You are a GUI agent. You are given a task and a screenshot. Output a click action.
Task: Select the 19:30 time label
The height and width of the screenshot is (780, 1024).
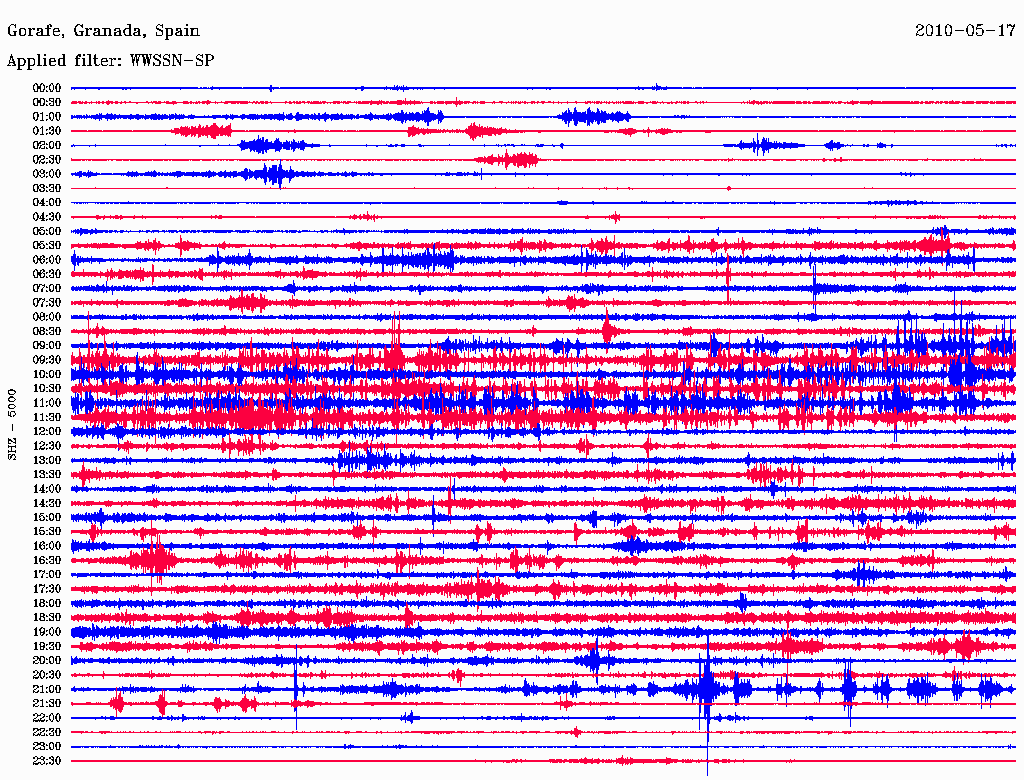point(46,647)
